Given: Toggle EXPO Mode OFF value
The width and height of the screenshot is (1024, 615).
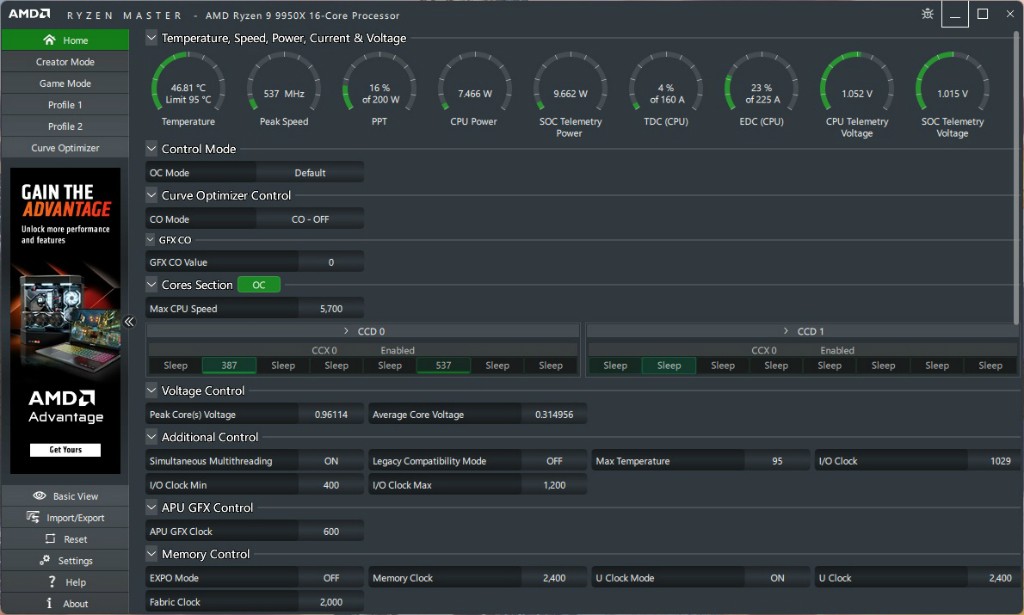Looking at the screenshot, I should click(331, 578).
